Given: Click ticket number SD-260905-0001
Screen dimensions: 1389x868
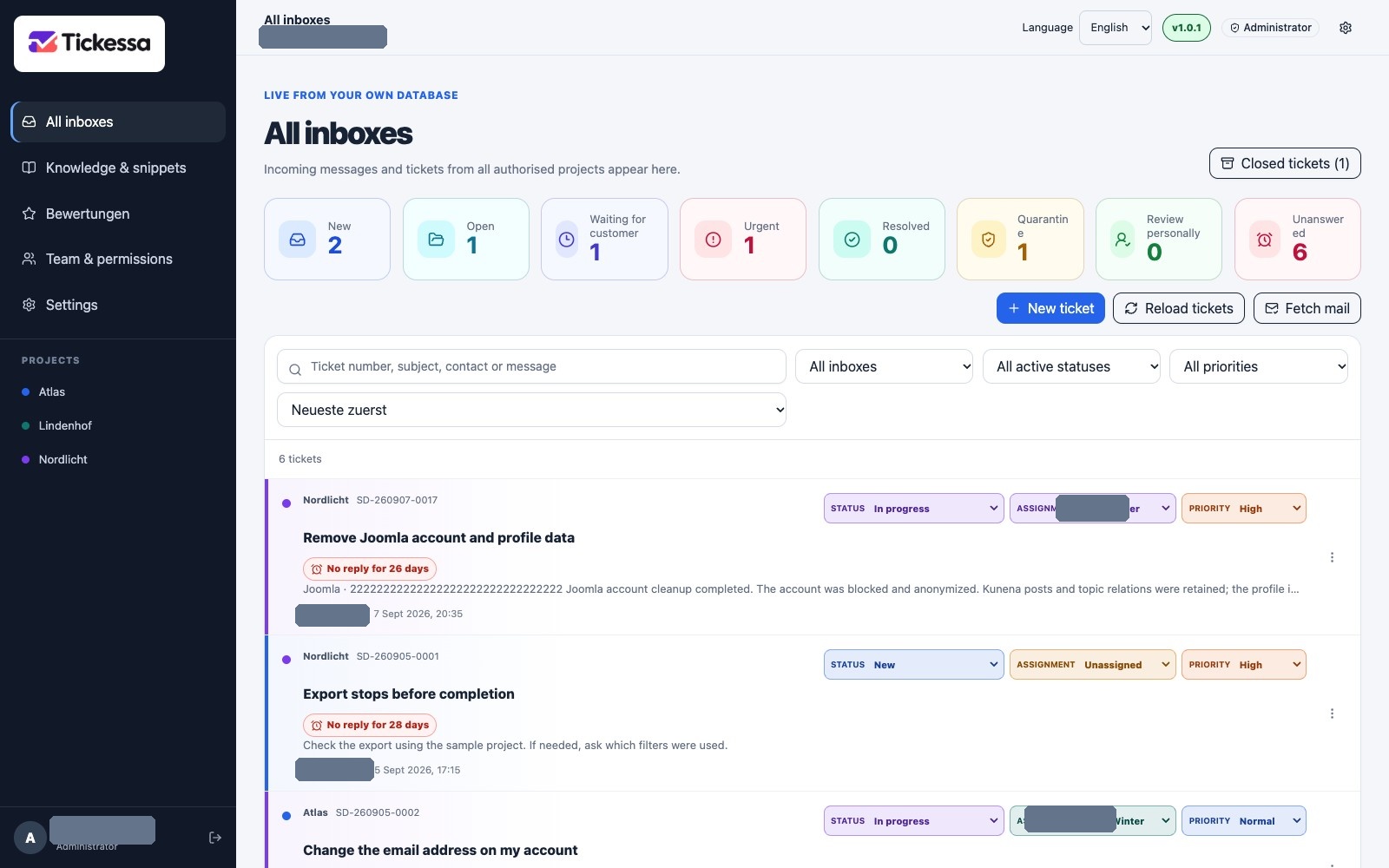Looking at the screenshot, I should coord(398,656).
